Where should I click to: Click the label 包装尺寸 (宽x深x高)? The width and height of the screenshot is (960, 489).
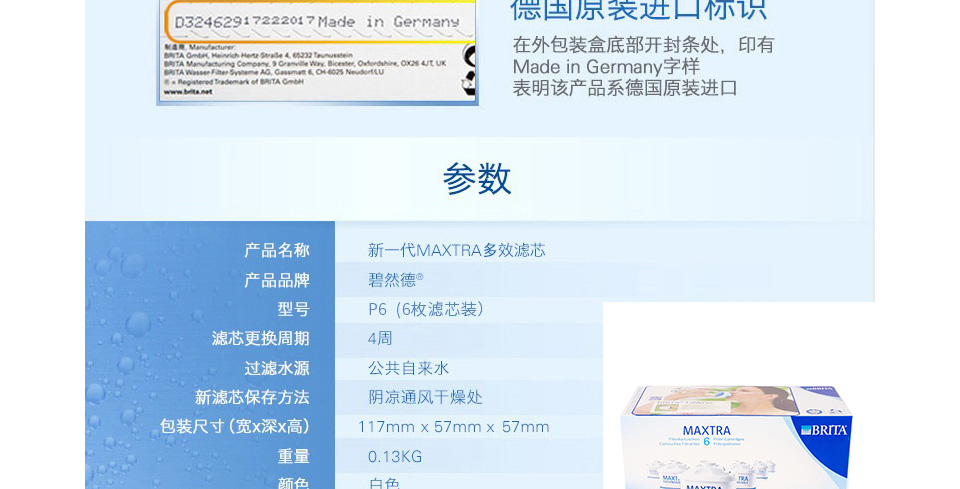tap(235, 427)
